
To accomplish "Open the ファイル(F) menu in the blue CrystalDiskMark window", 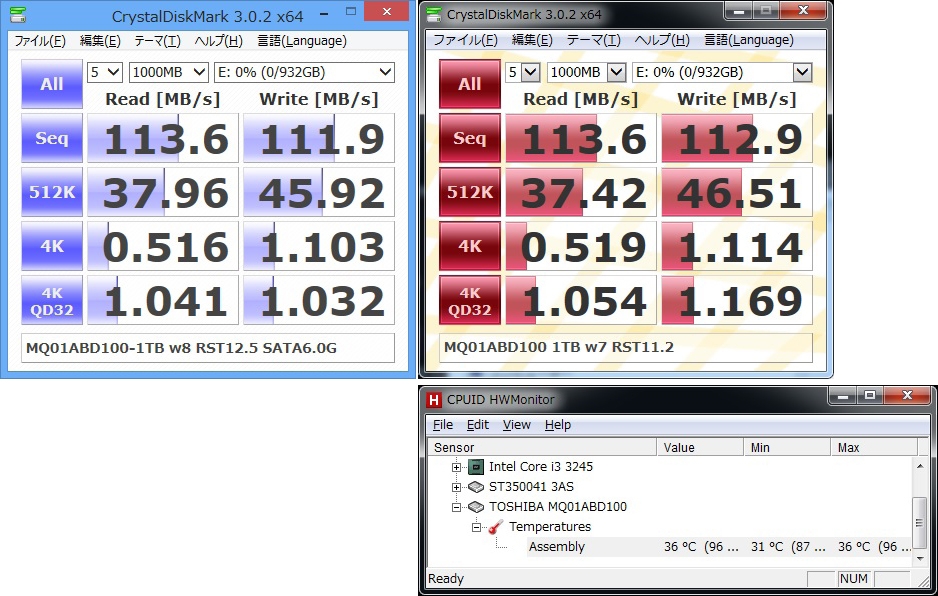I will 40,41.
